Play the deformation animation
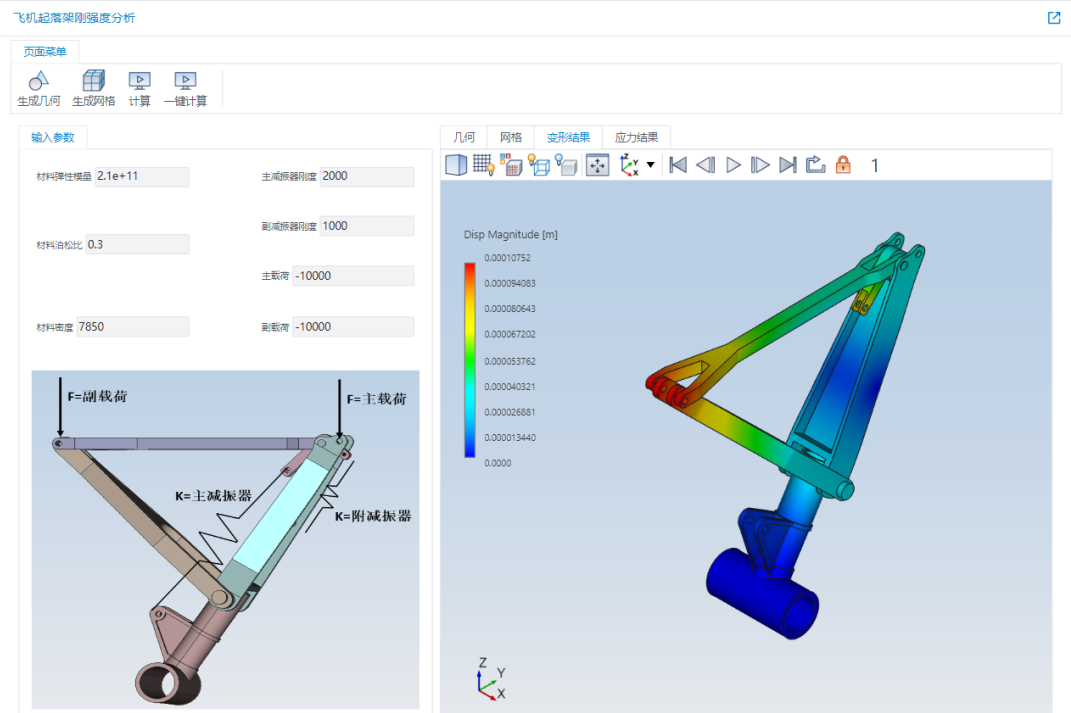Viewport: 1071px width, 713px height. click(x=733, y=165)
